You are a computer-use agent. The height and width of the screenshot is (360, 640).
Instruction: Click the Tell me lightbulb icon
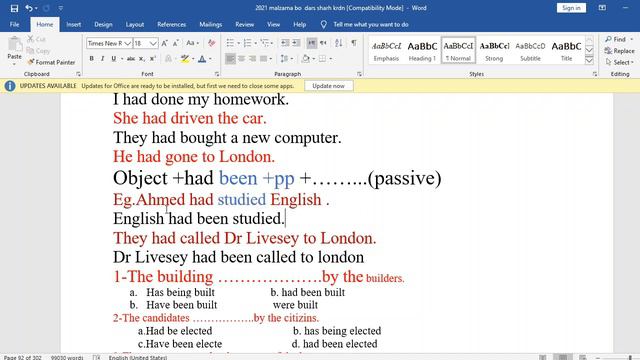point(324,24)
